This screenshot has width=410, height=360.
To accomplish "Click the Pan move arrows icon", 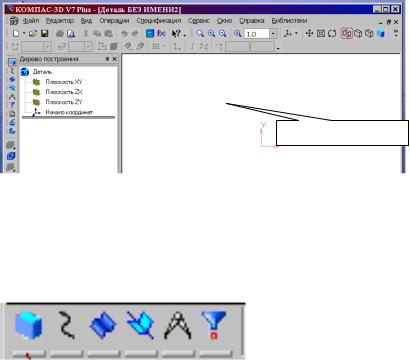I will point(309,33).
